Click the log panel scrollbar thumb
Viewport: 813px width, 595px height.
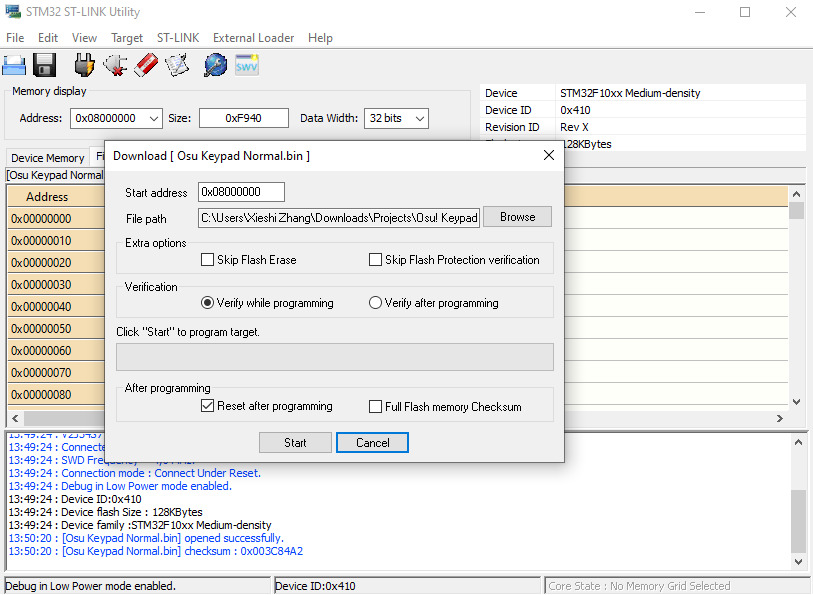(x=798, y=521)
